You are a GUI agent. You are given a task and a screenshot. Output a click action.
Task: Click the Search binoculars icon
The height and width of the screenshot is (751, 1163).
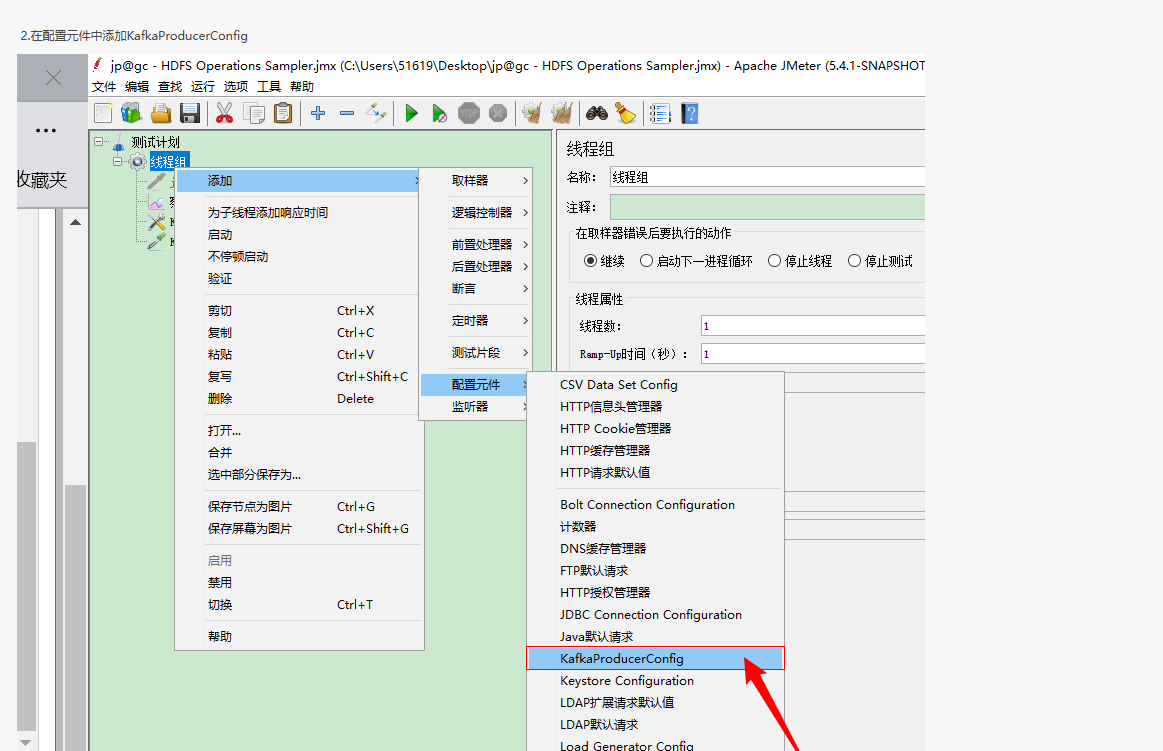pyautogui.click(x=597, y=113)
